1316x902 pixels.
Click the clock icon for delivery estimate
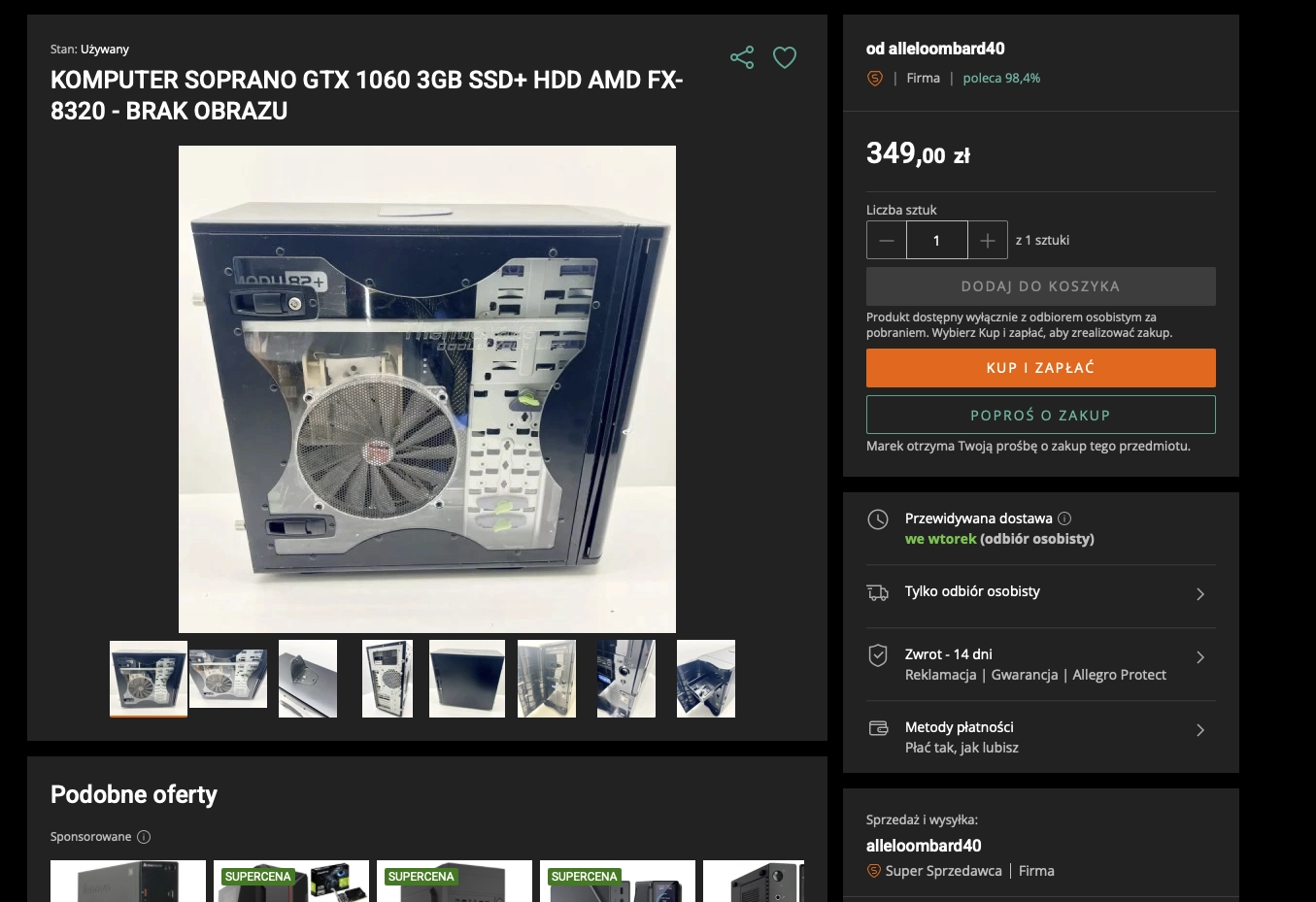[x=878, y=519]
